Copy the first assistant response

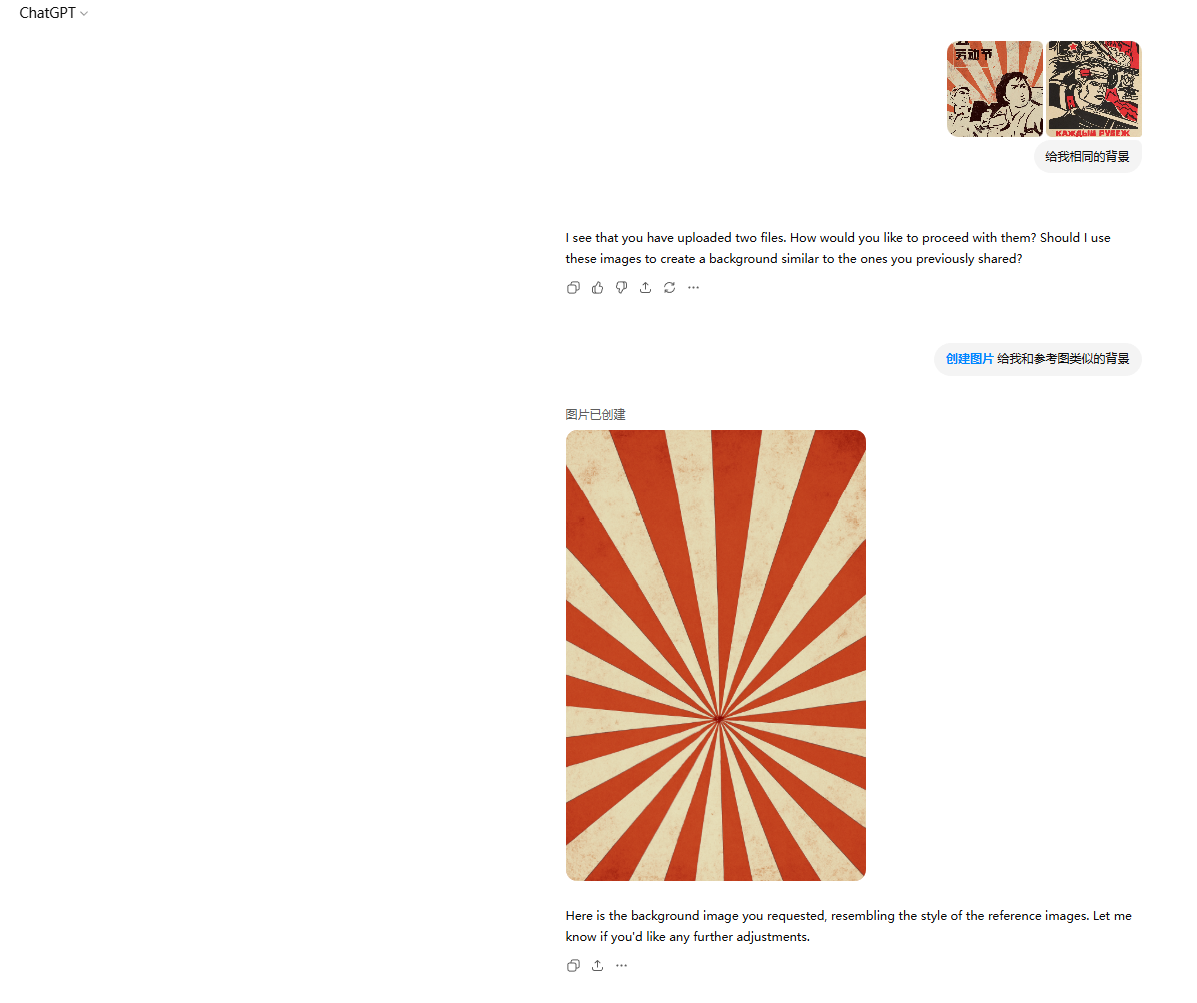[573, 288]
